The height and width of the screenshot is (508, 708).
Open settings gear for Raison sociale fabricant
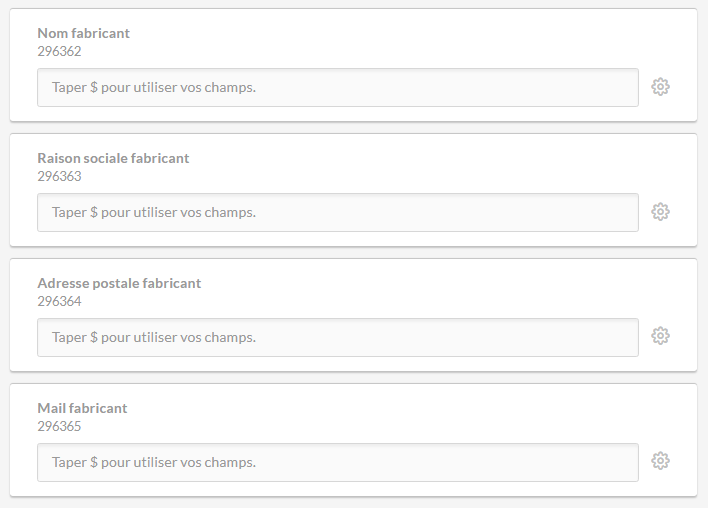point(660,212)
